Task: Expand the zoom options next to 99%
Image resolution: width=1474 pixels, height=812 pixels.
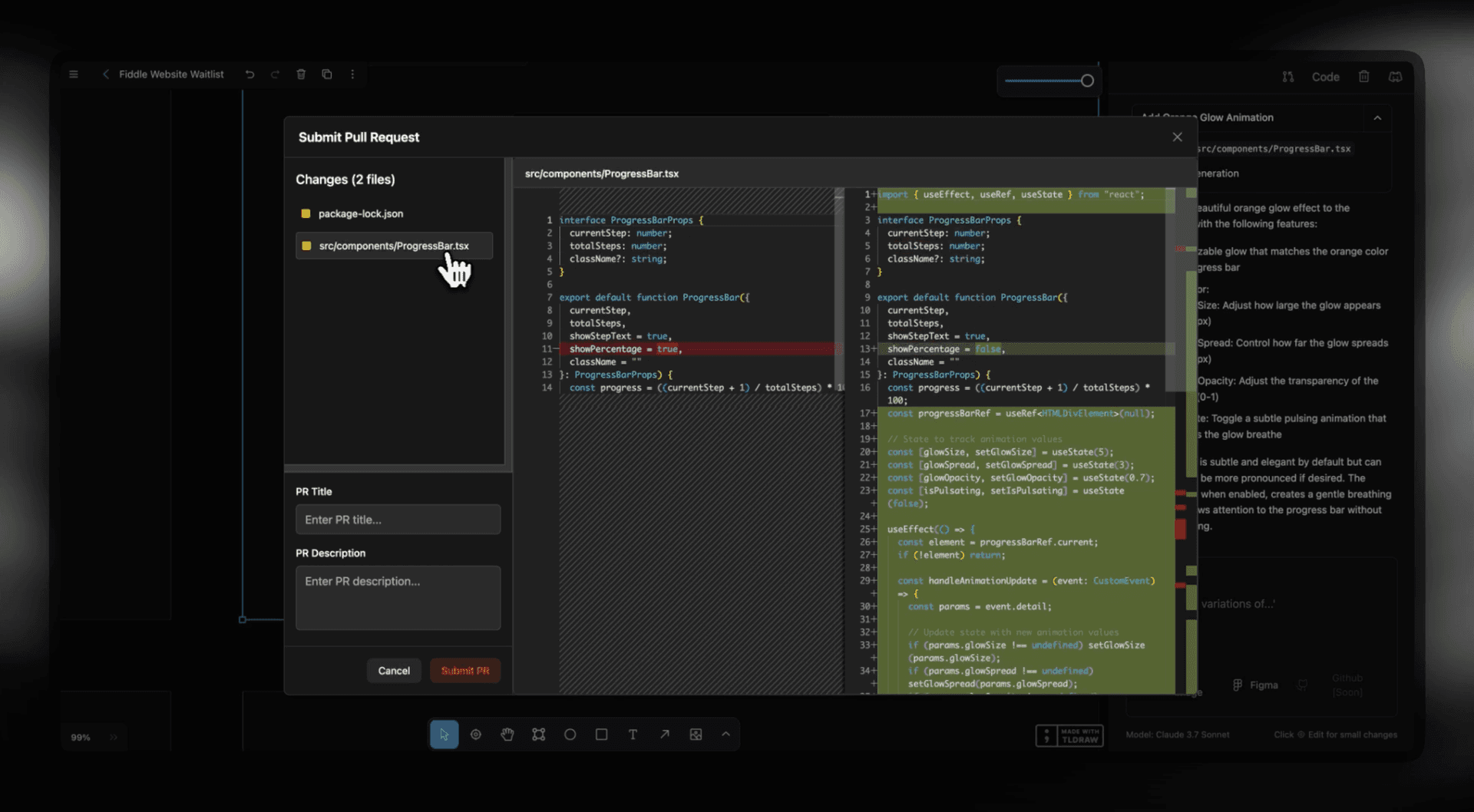Action: point(113,737)
